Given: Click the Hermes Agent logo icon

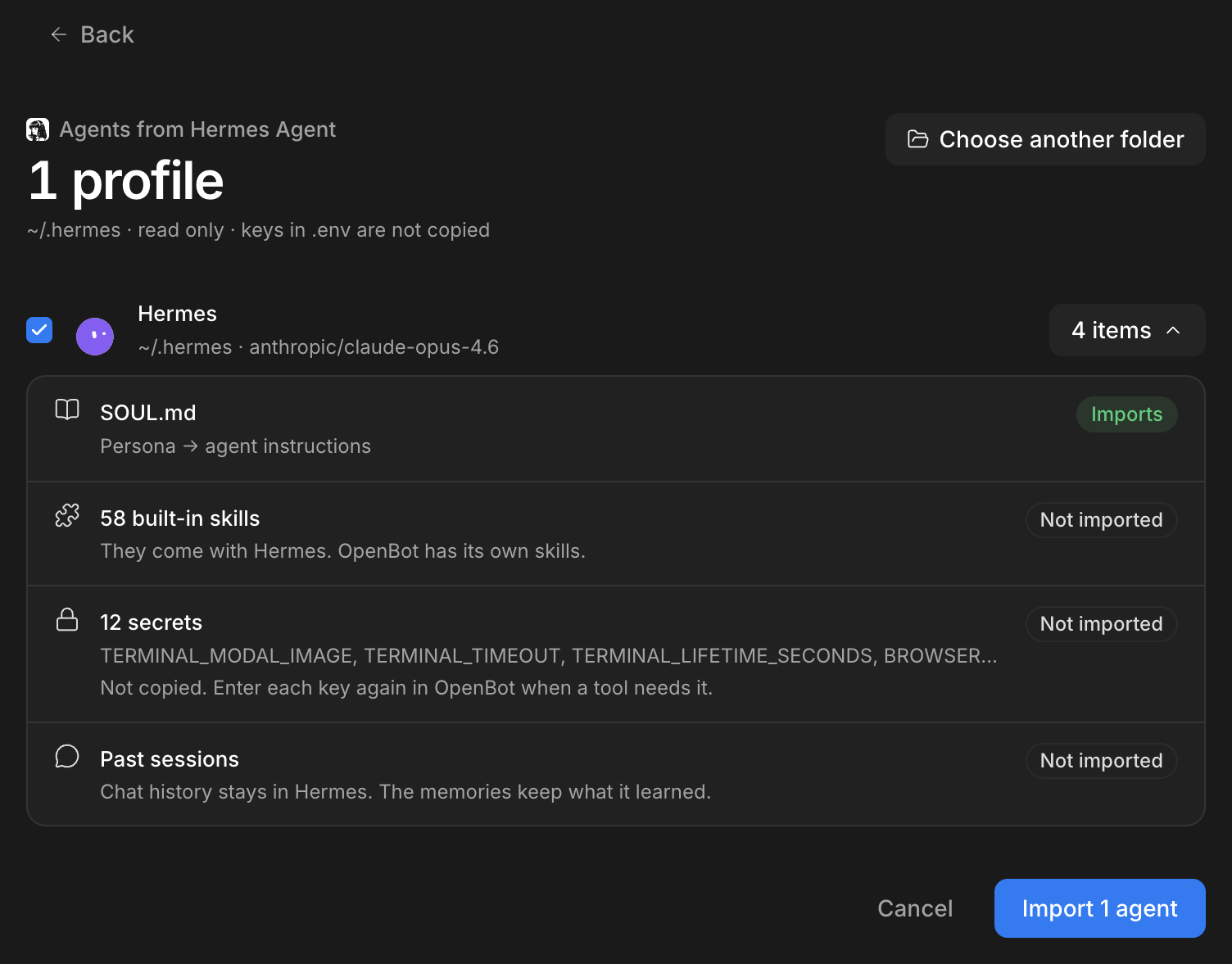Looking at the screenshot, I should click(x=38, y=129).
